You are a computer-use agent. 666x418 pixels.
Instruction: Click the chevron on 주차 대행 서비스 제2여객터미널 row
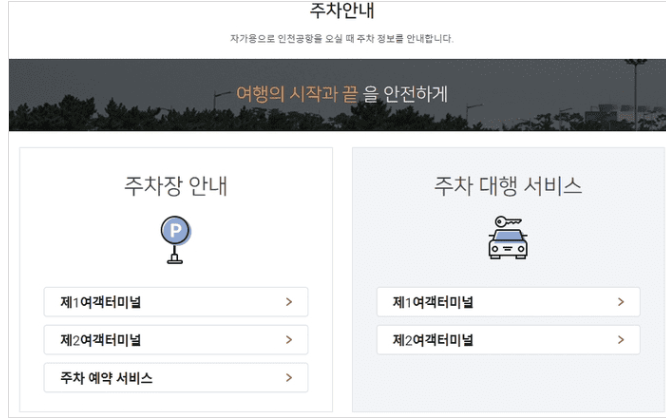(621, 339)
